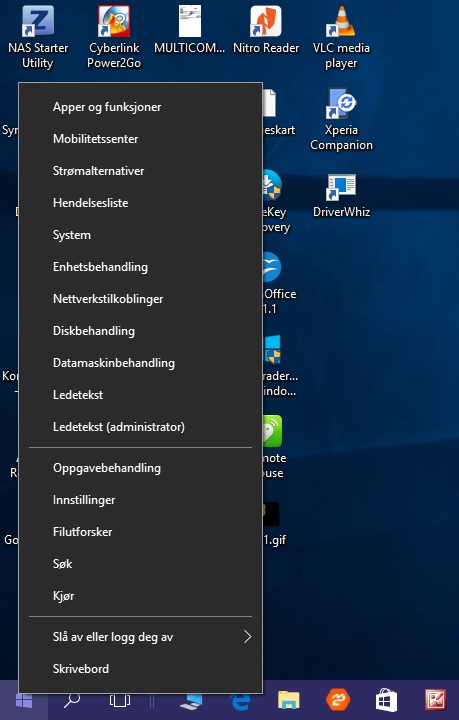Viewport: 459px width, 720px height.
Task: Open Apper og funksjoner
Action: click(140, 107)
